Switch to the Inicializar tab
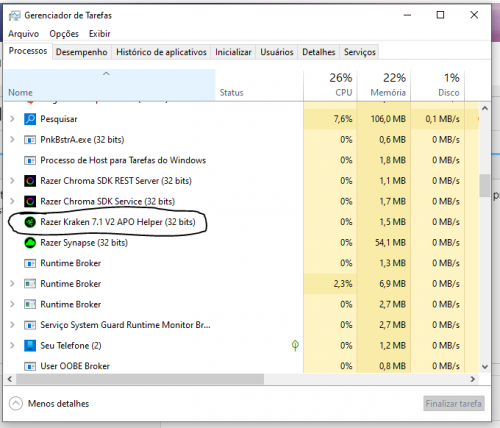The image size is (500, 428). point(233,52)
